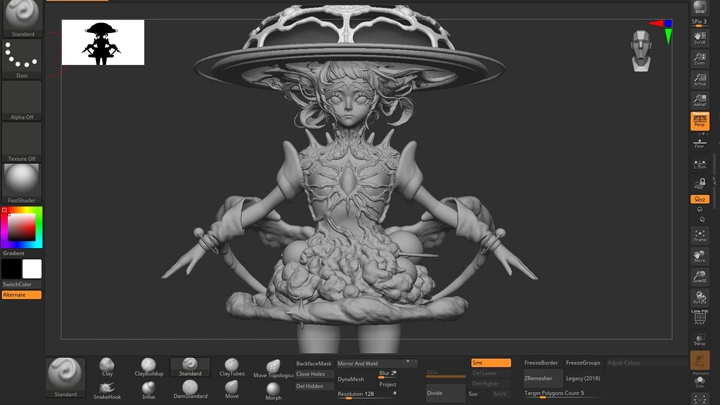Toggle the Project option

coord(388,384)
